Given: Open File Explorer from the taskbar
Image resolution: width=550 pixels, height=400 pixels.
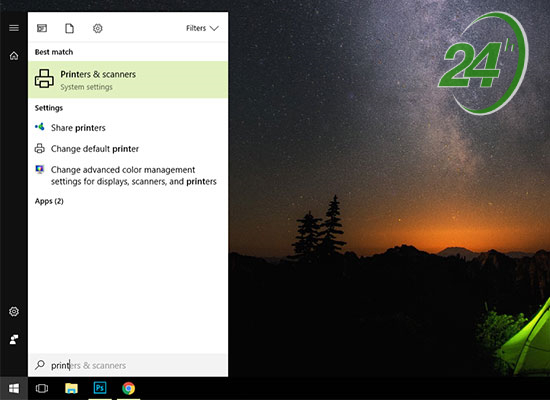Looking at the screenshot, I should pyautogui.click(x=72, y=388).
